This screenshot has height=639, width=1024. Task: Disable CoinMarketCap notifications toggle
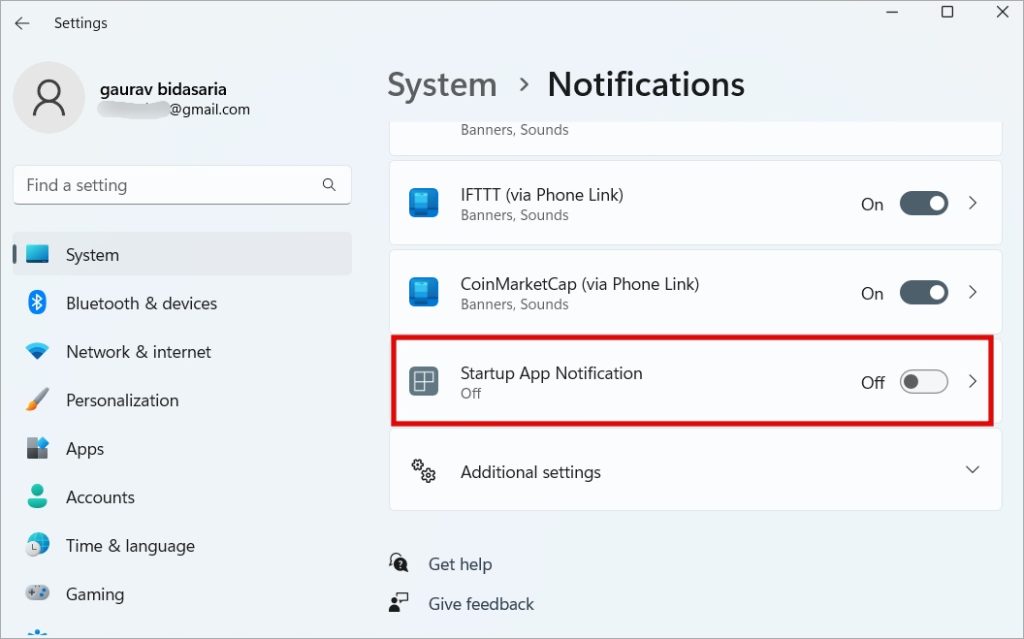[x=923, y=293]
